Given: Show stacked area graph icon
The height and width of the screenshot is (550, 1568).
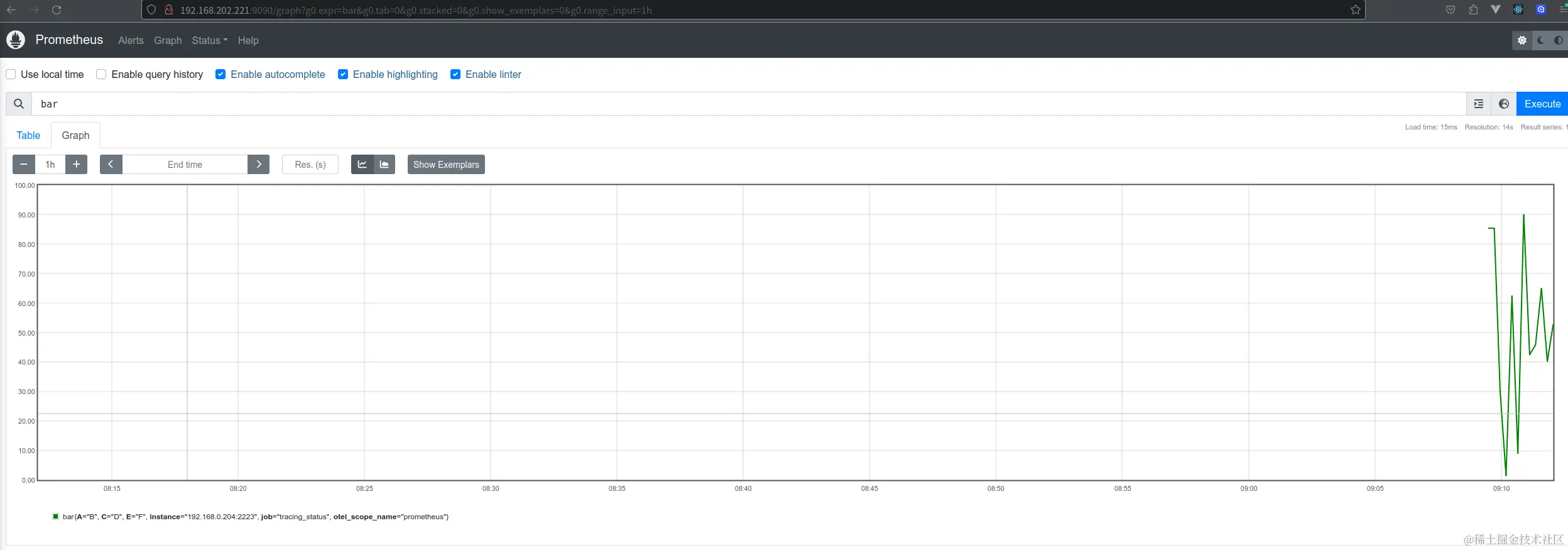Looking at the screenshot, I should 384,165.
